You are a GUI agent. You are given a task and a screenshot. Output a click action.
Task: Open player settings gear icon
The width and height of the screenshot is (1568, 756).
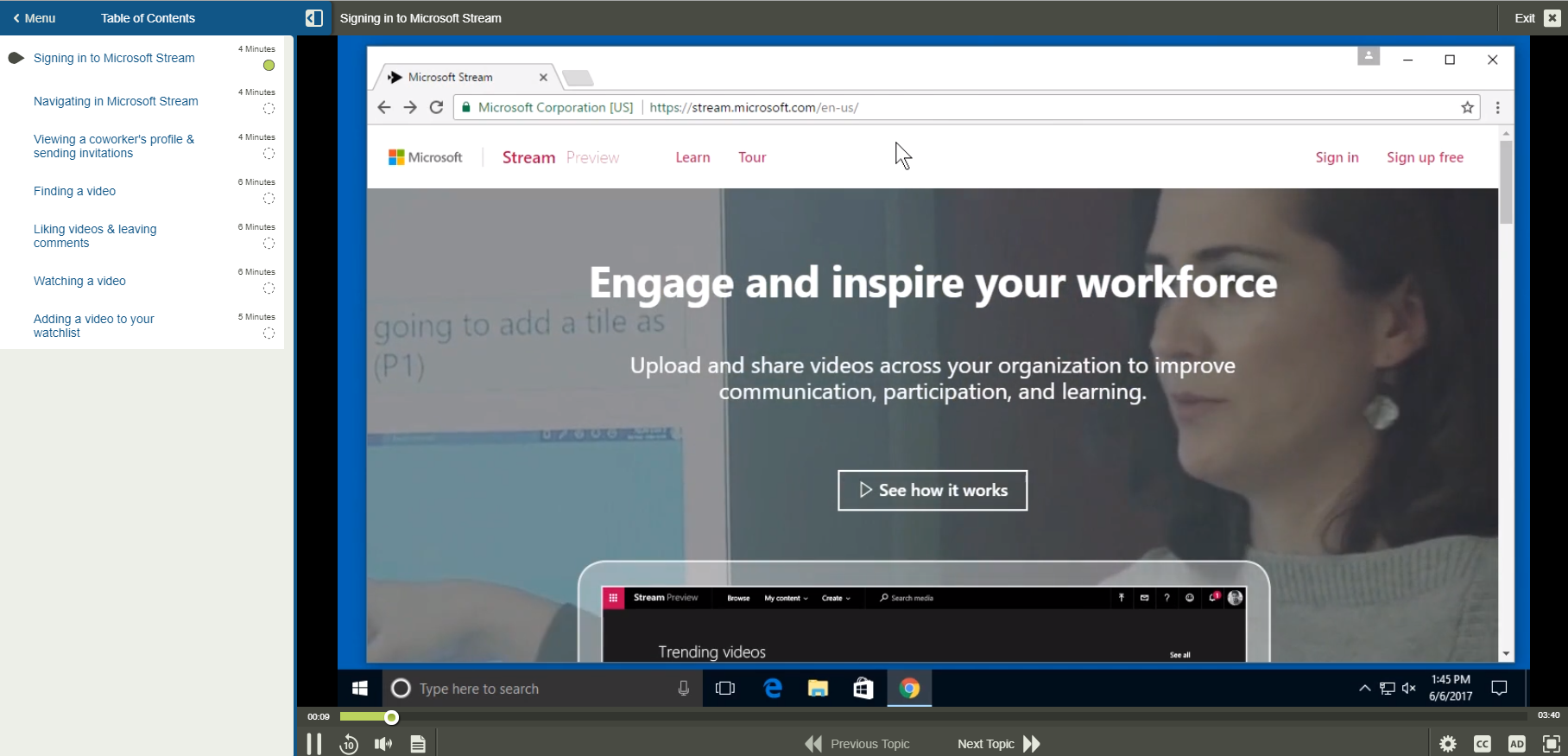(1448, 743)
